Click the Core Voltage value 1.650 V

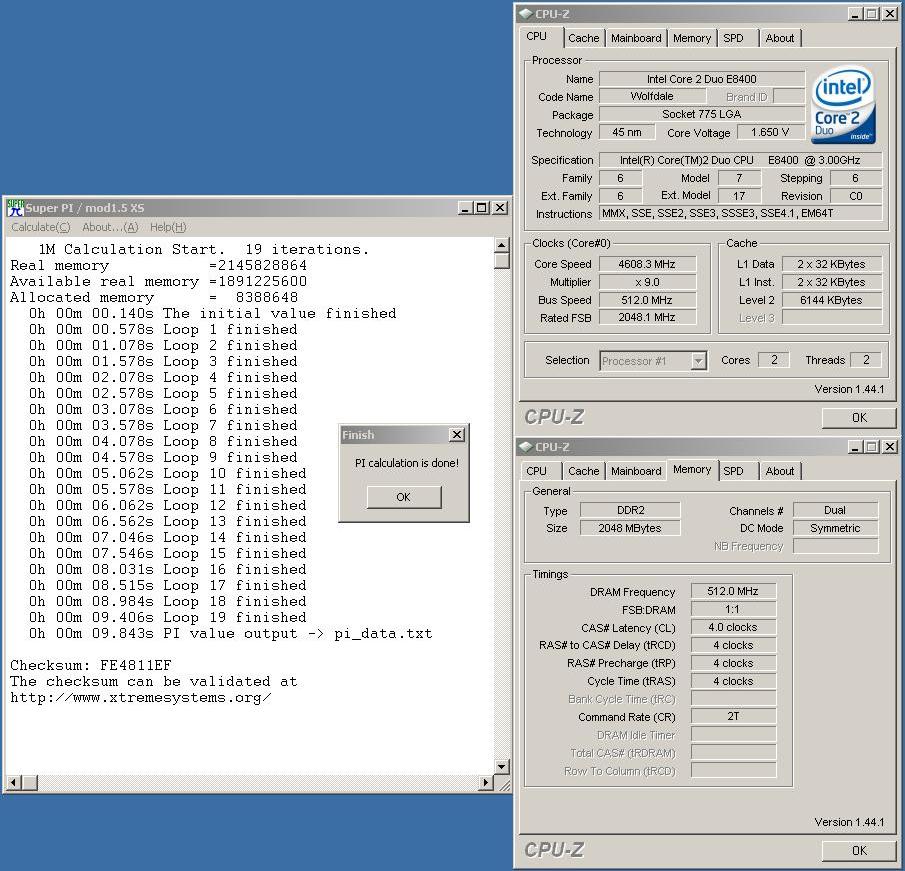tap(771, 133)
